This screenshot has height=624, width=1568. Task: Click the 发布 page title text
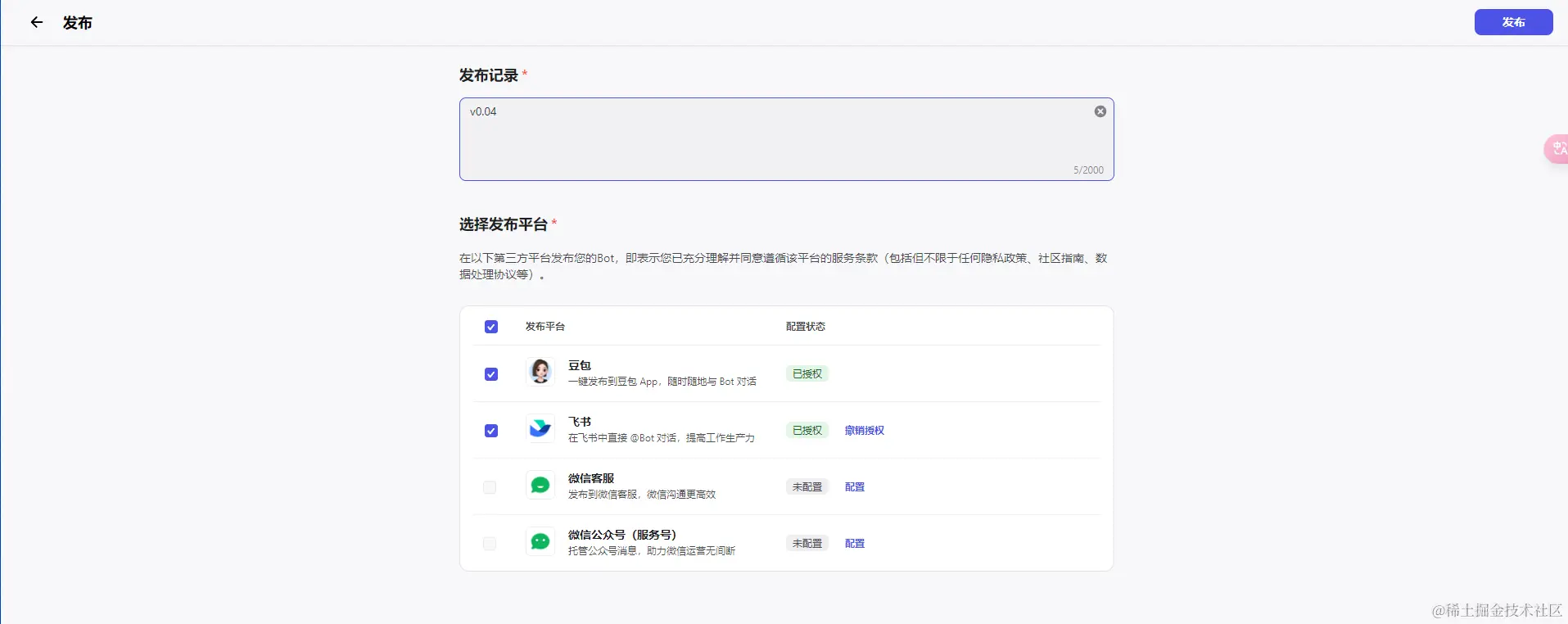(x=78, y=23)
